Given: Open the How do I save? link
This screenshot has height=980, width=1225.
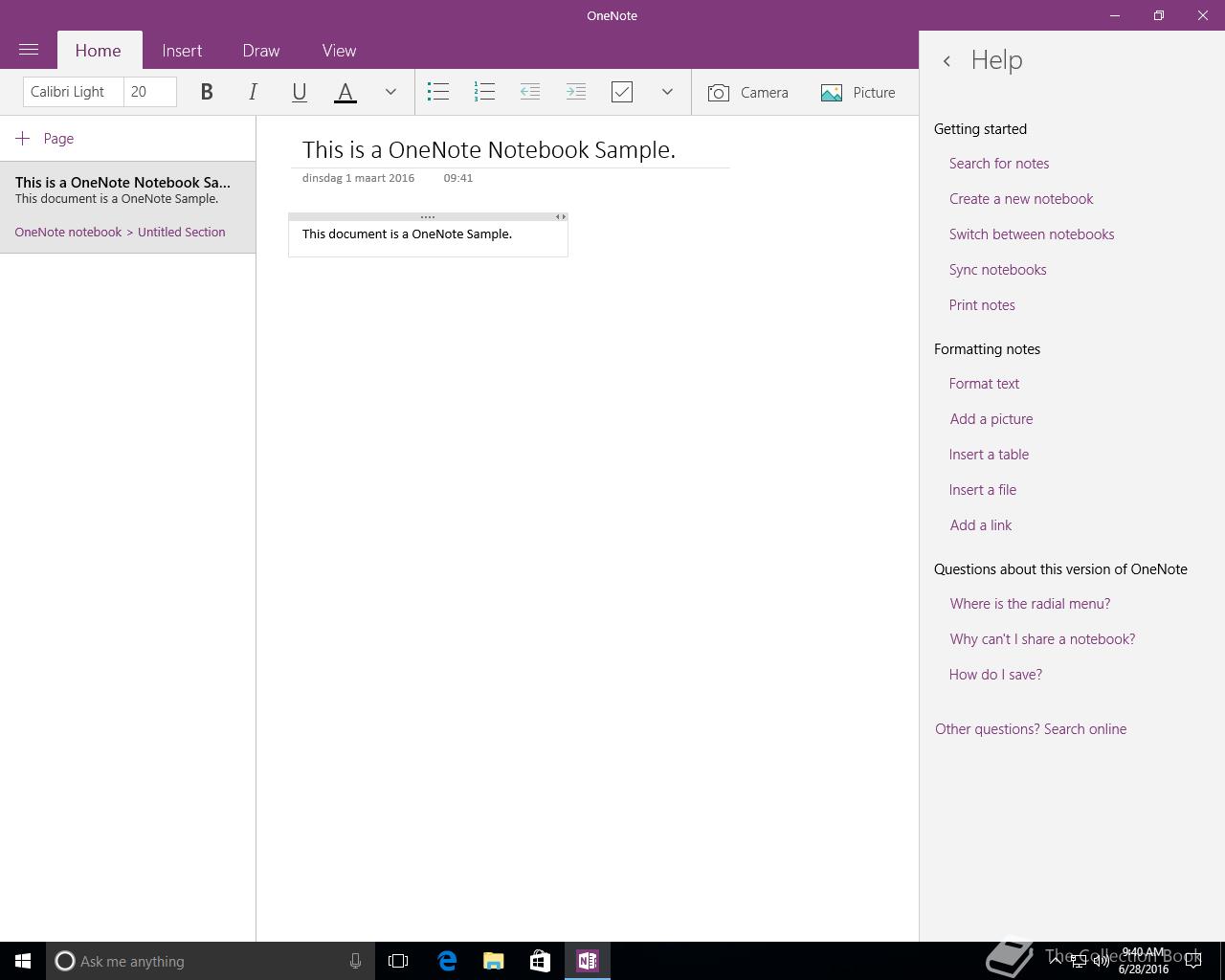Looking at the screenshot, I should click(995, 675).
